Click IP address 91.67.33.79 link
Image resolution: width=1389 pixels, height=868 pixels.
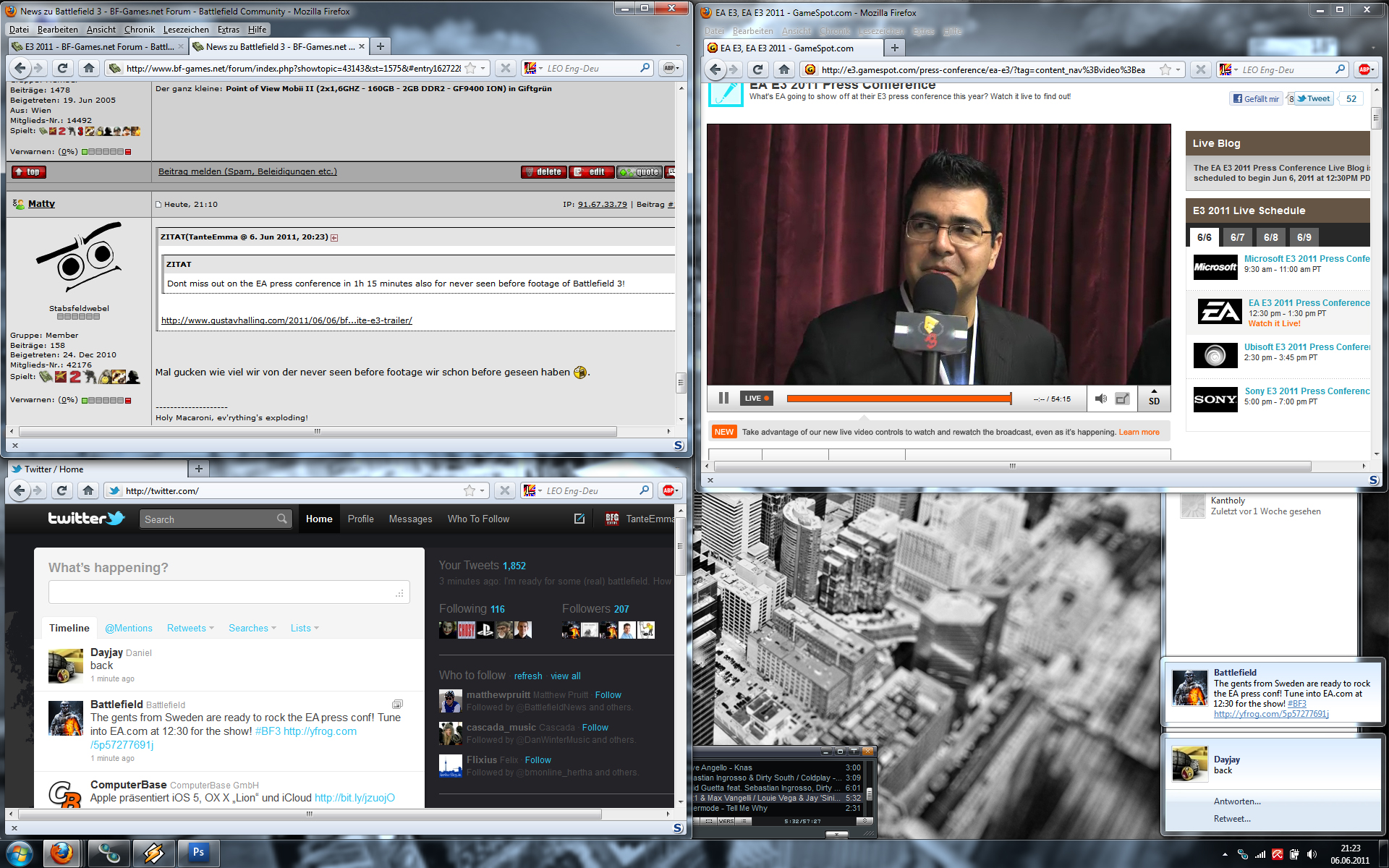602,204
